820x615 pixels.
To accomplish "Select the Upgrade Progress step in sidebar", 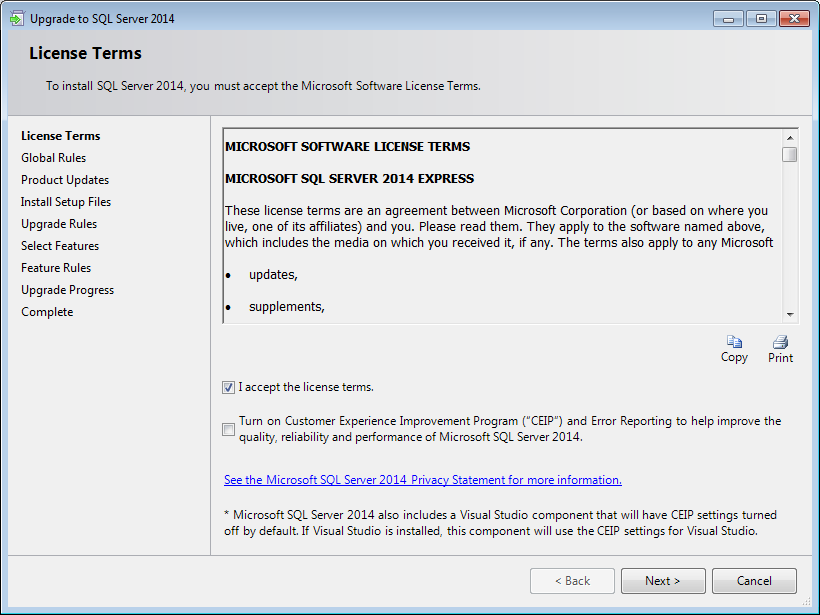I will pos(67,290).
